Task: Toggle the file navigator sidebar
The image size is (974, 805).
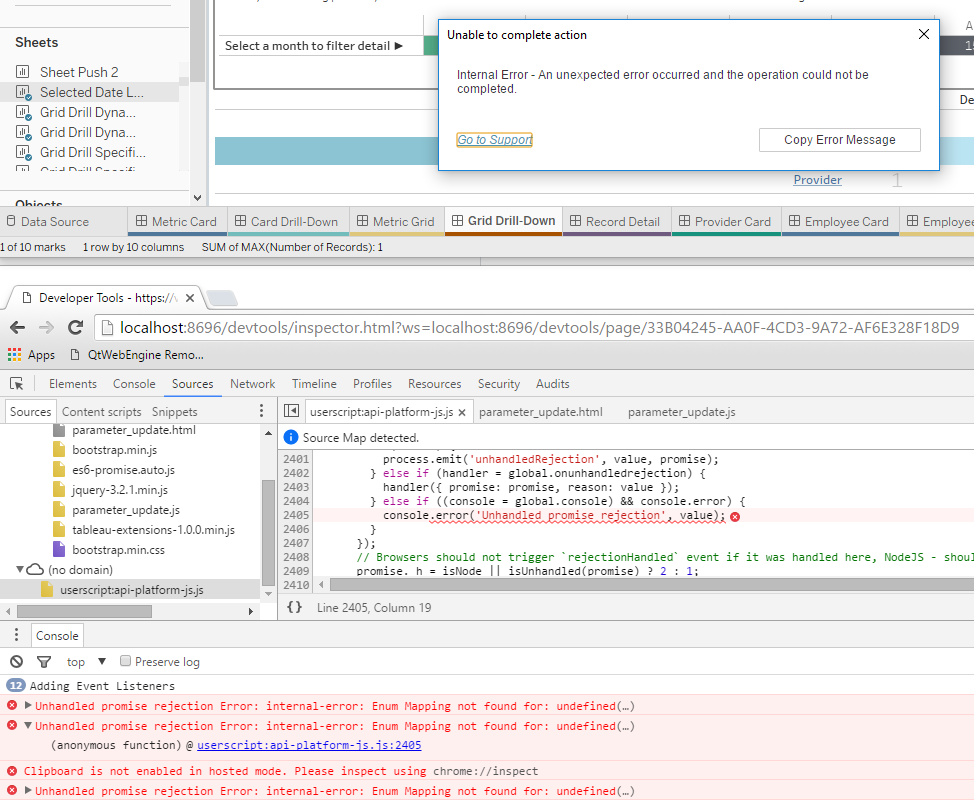Action: coord(291,411)
